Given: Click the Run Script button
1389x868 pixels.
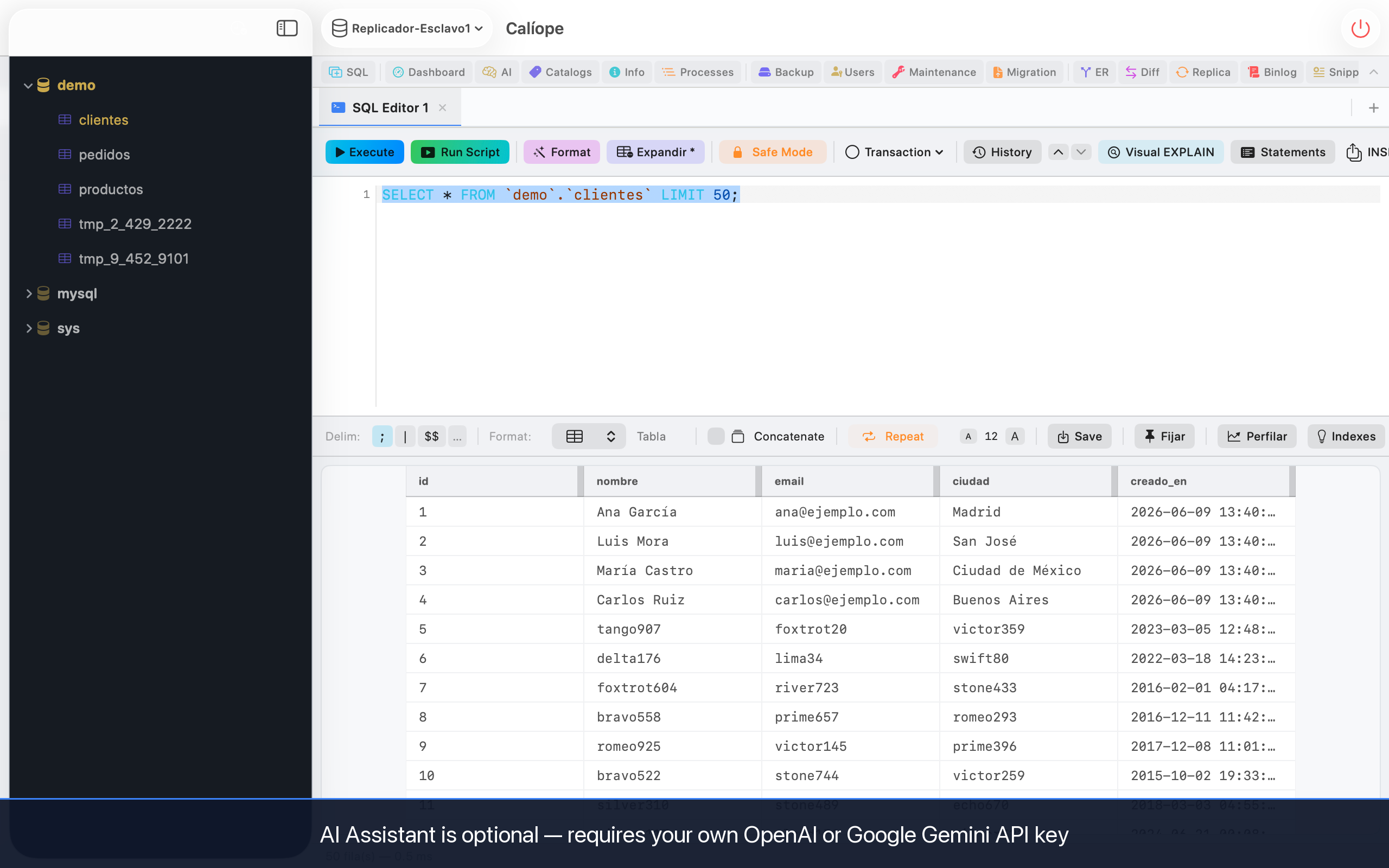Looking at the screenshot, I should (x=460, y=152).
